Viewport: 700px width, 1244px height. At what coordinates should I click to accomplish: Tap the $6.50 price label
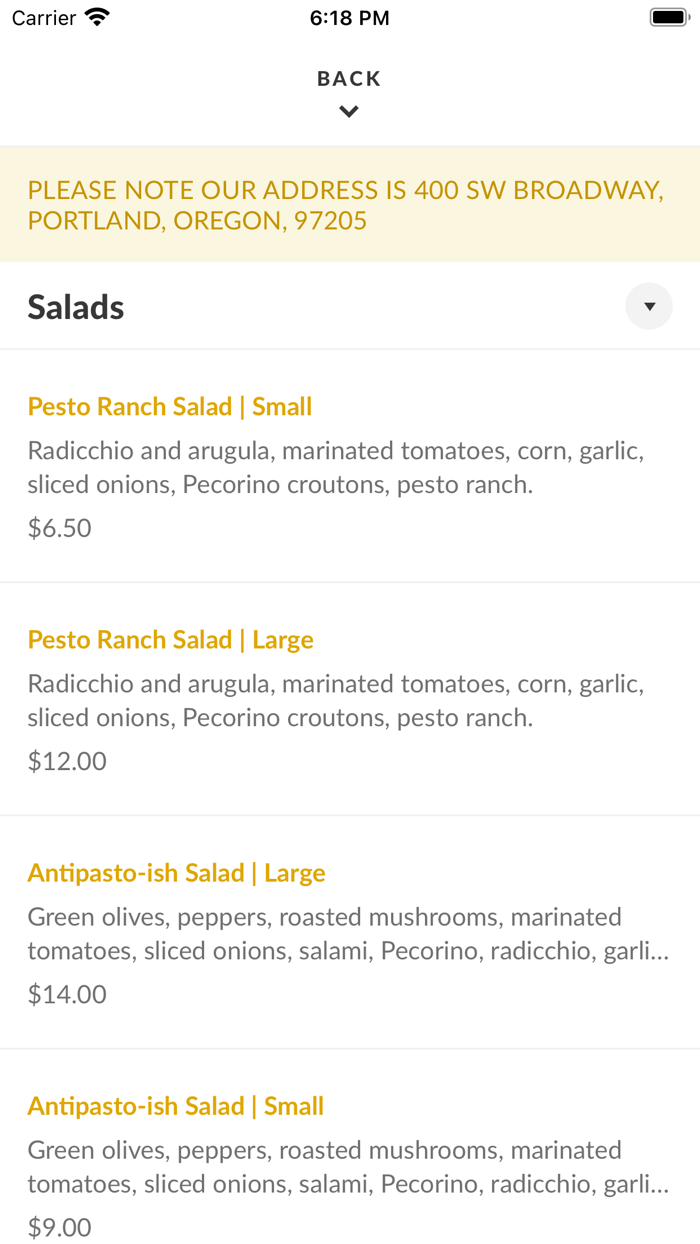click(59, 527)
